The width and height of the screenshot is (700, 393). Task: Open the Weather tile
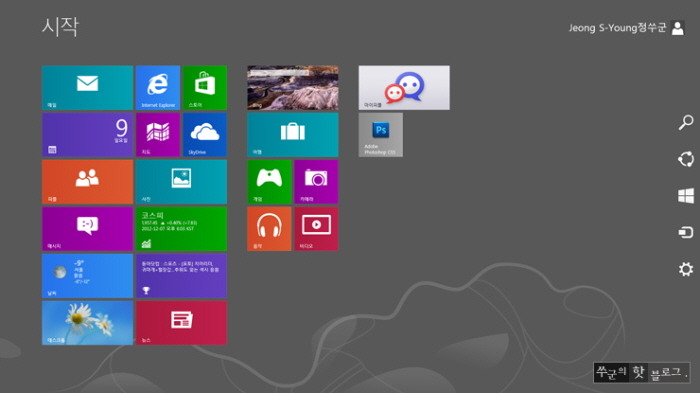pos(88,276)
